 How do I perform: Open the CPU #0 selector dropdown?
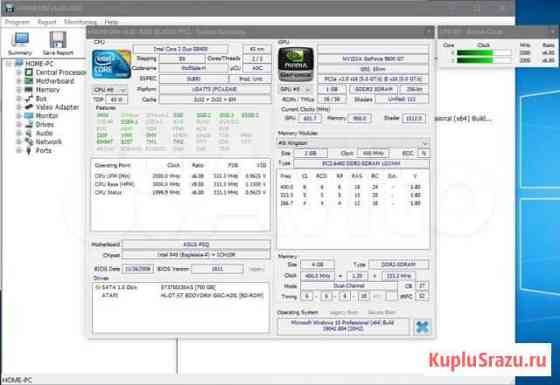click(x=110, y=89)
